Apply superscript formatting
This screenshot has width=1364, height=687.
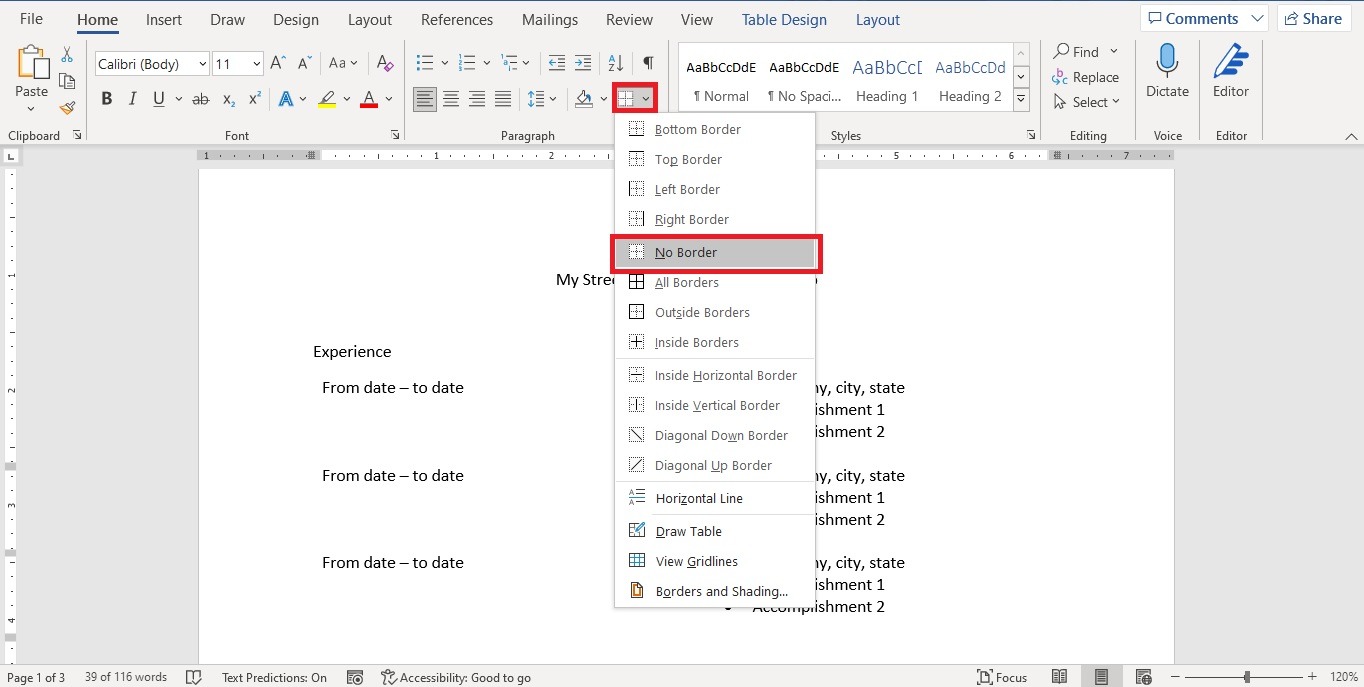pyautogui.click(x=255, y=99)
